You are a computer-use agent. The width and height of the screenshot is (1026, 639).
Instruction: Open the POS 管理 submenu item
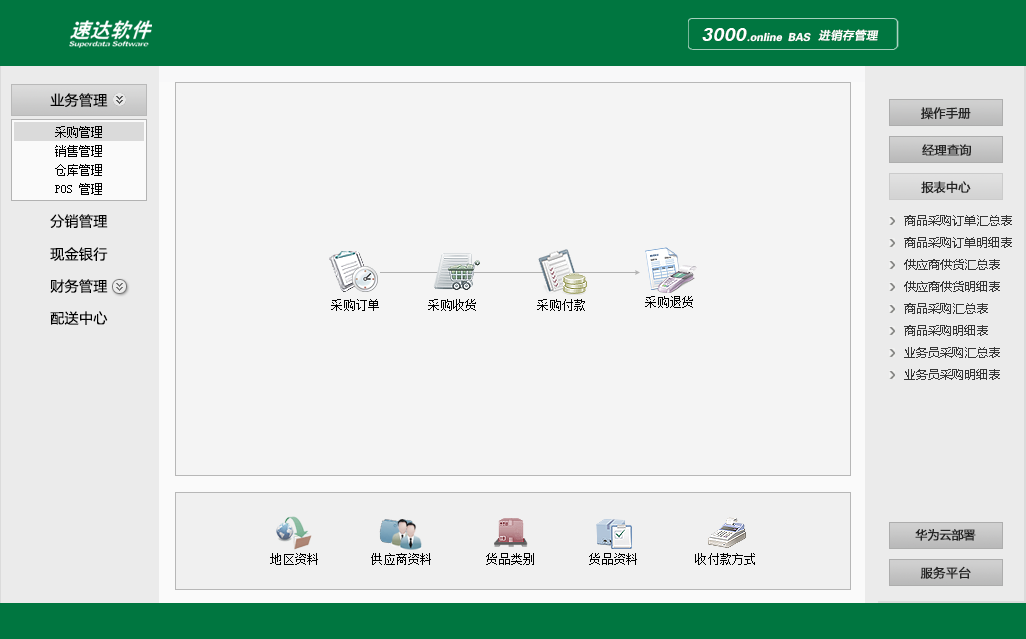click(79, 189)
